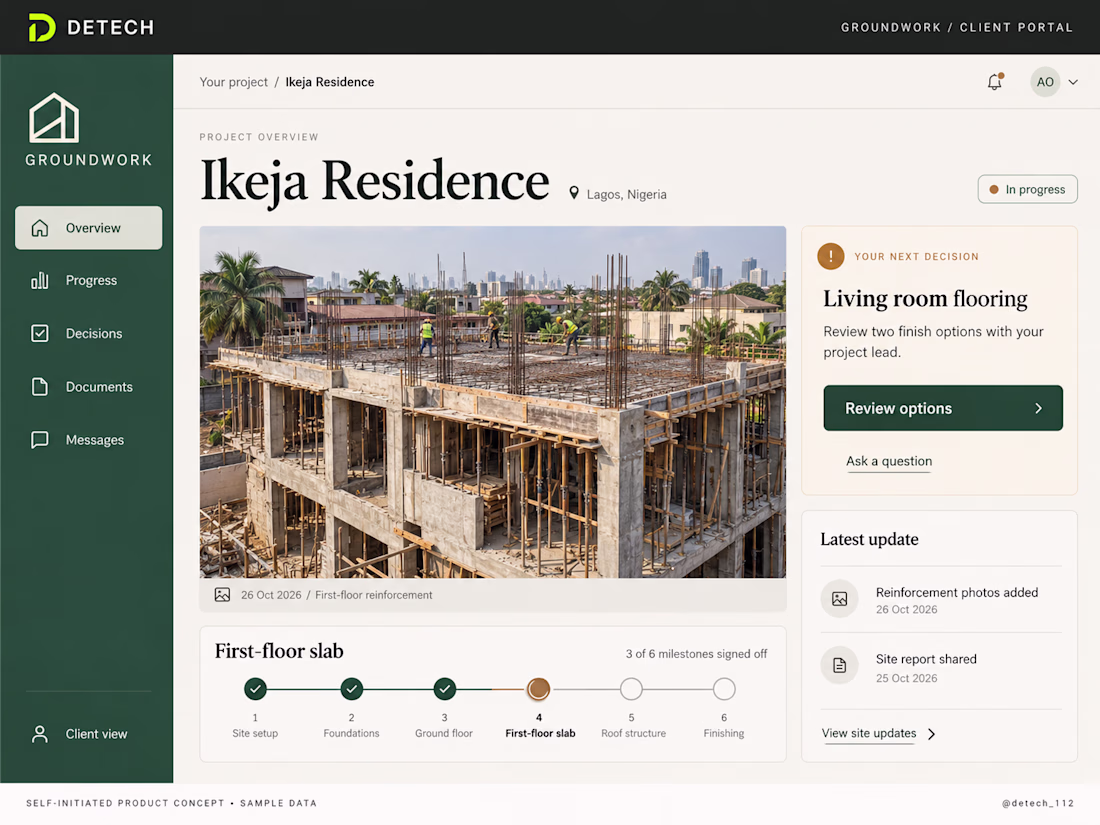Open the Decisions section
Screen dimensions: 1100x825
coord(88,334)
